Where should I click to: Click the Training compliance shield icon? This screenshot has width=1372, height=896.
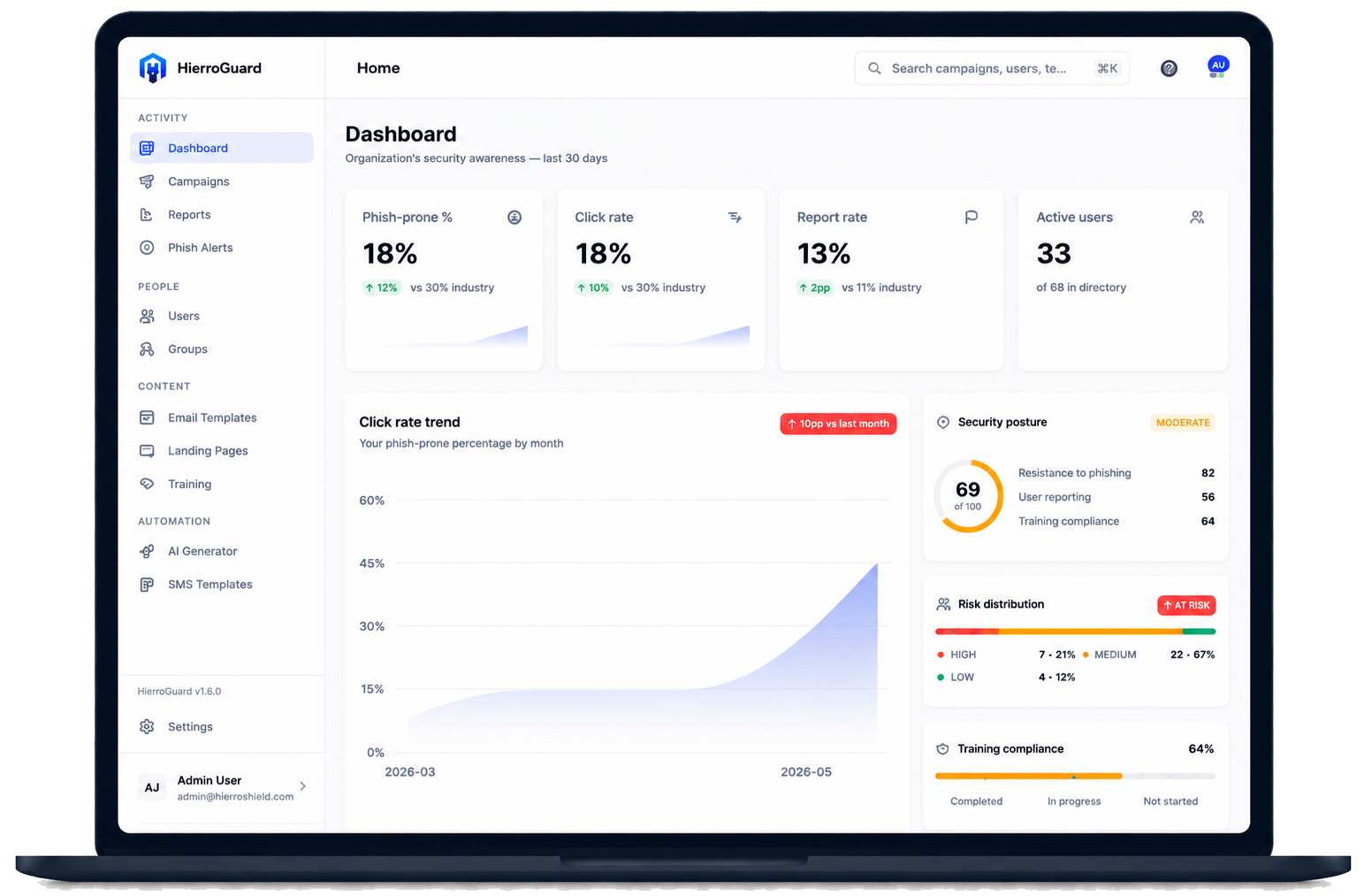coord(942,749)
